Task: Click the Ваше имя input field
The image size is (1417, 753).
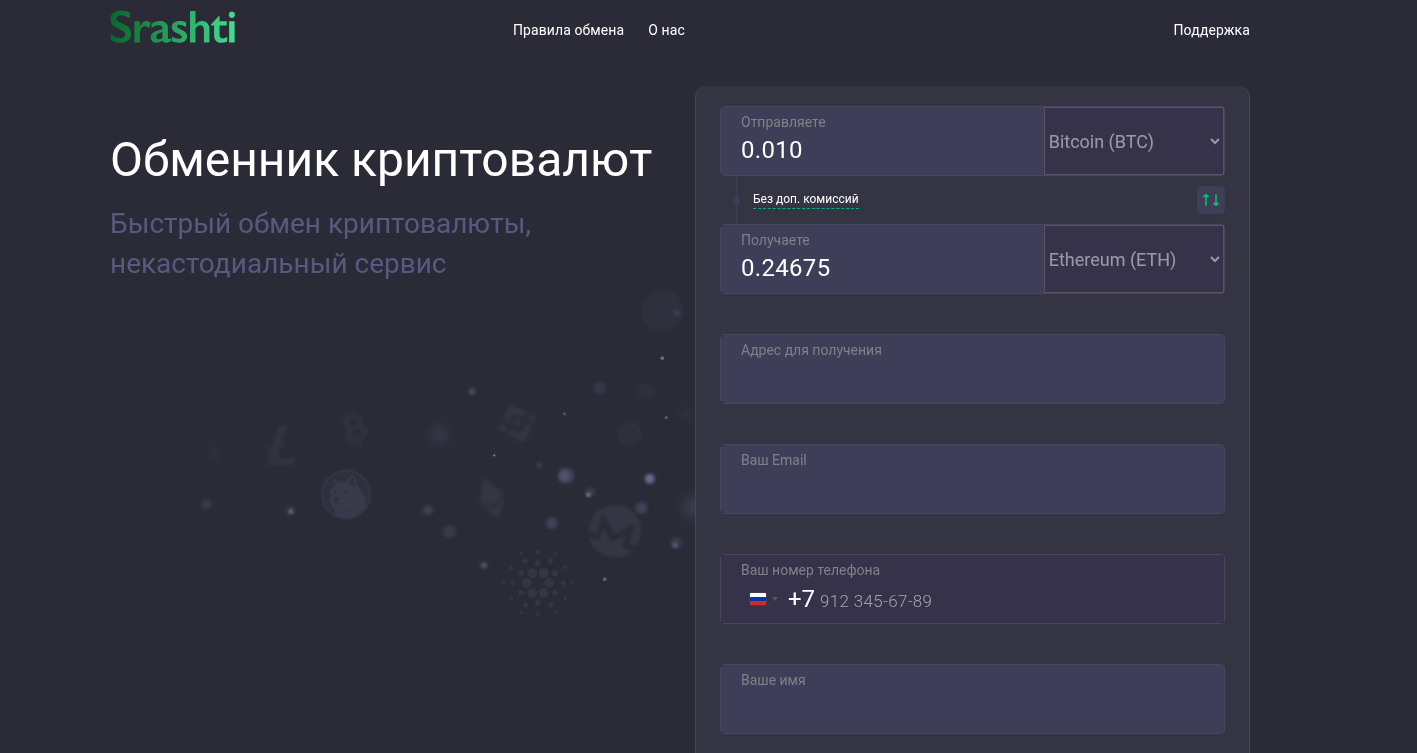Action: tap(971, 706)
